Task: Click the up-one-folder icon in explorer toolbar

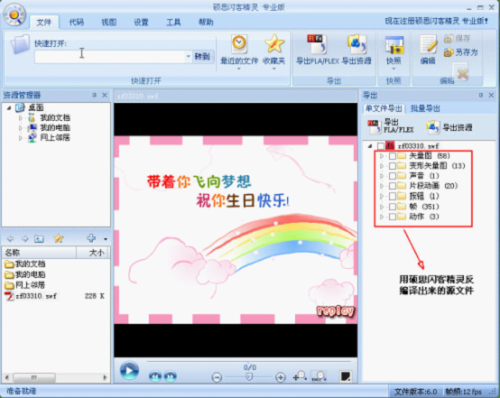Action: click(x=39, y=239)
